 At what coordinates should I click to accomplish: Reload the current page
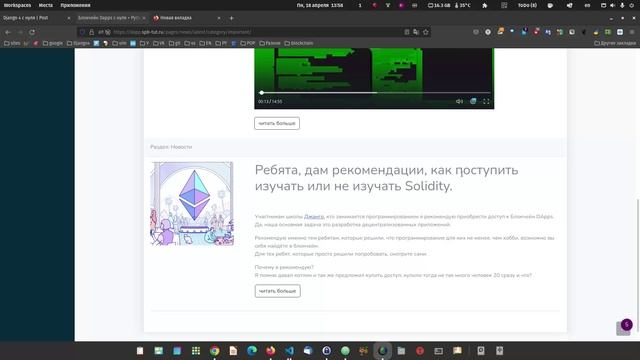click(32, 32)
